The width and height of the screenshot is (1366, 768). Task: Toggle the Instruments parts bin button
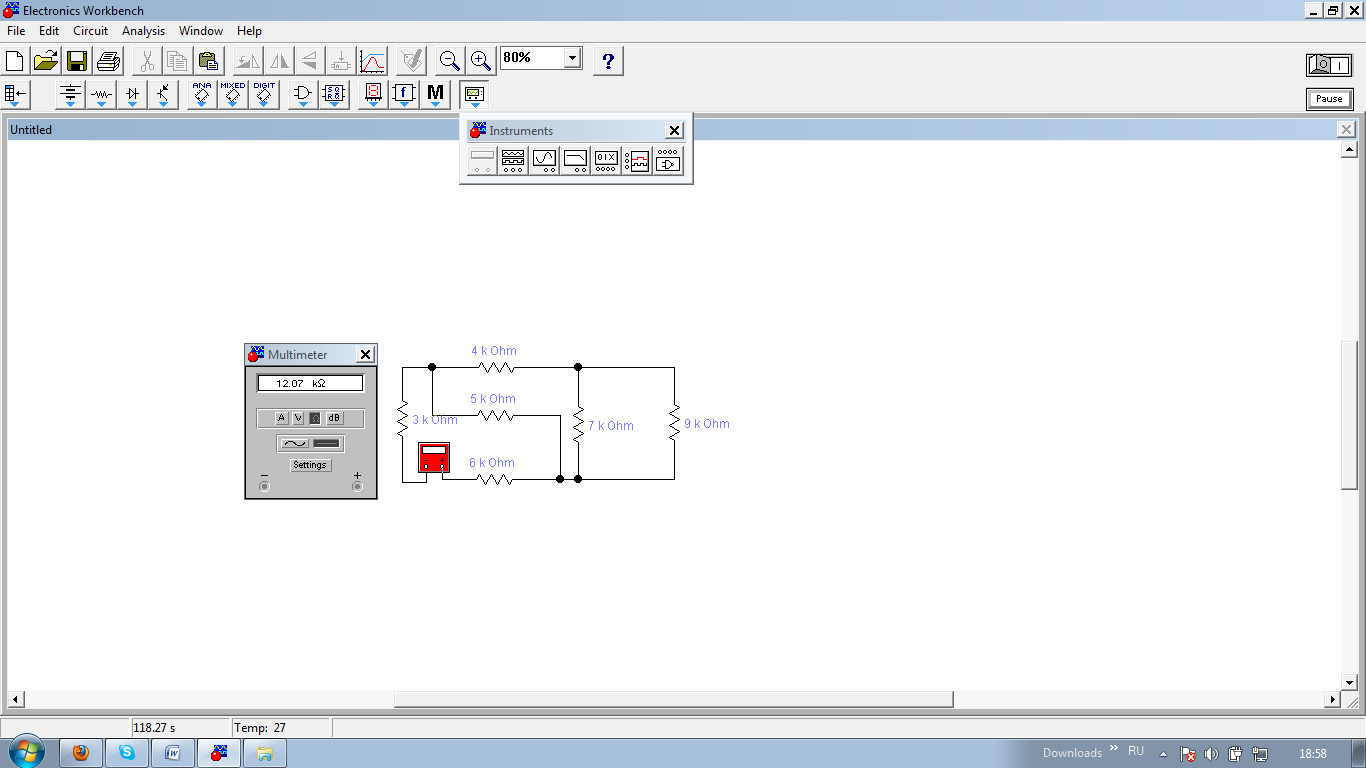point(474,96)
